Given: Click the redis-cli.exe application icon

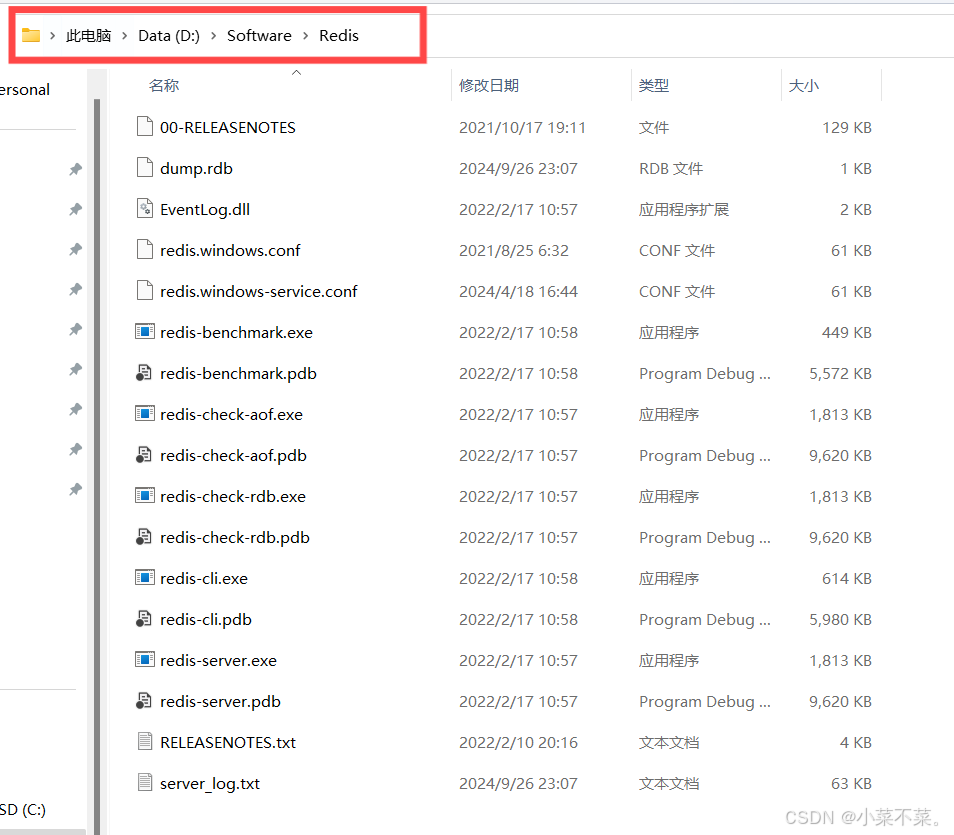Looking at the screenshot, I should (x=145, y=578).
